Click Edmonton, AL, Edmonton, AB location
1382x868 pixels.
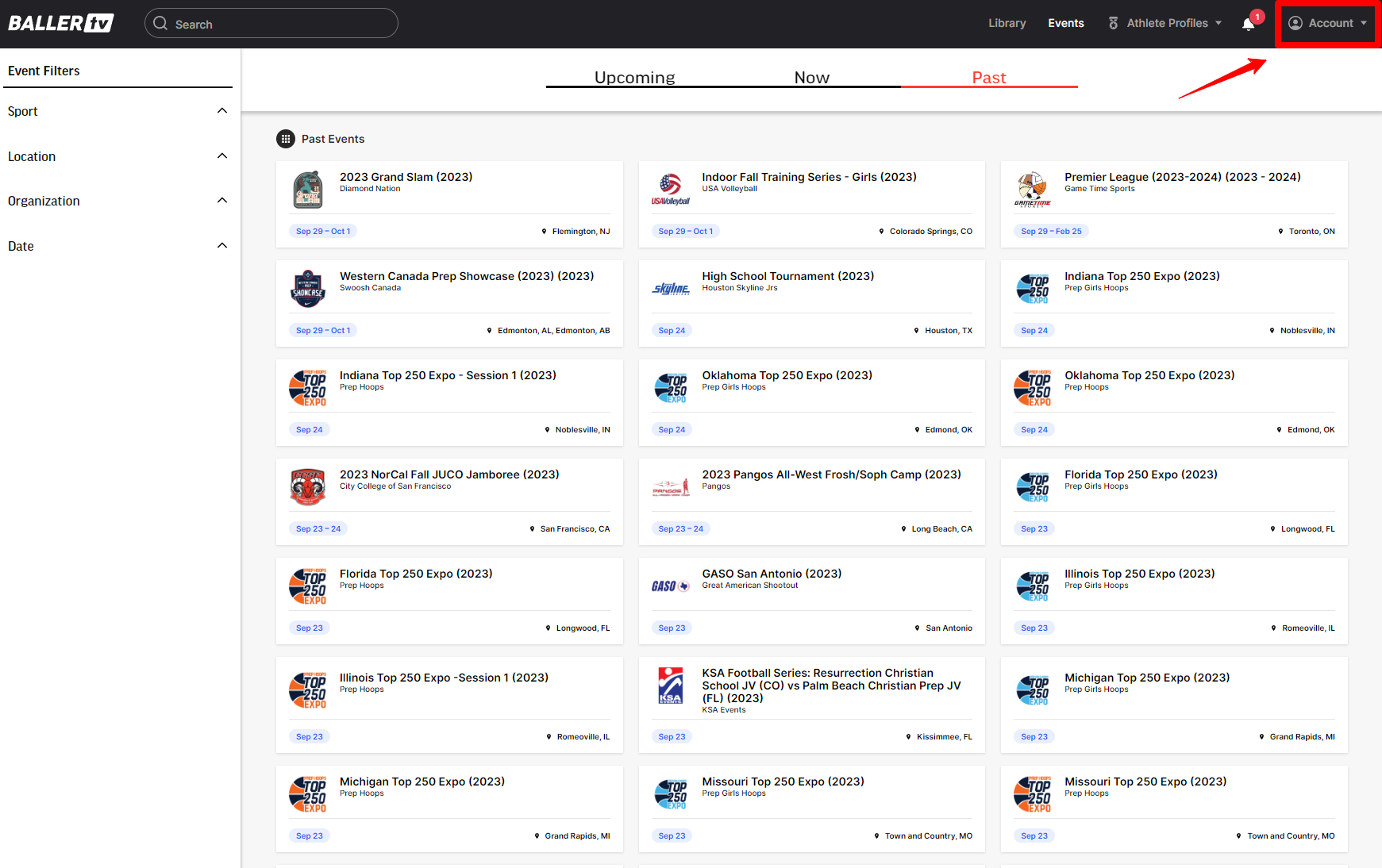pos(553,331)
